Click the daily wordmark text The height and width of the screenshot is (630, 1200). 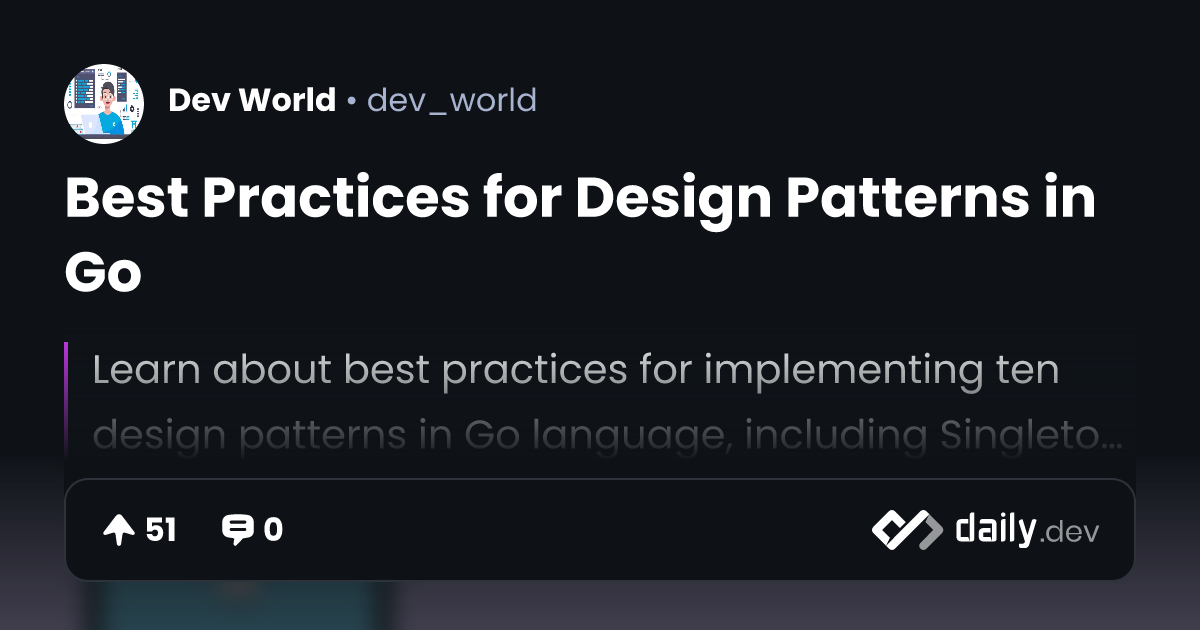click(x=994, y=528)
